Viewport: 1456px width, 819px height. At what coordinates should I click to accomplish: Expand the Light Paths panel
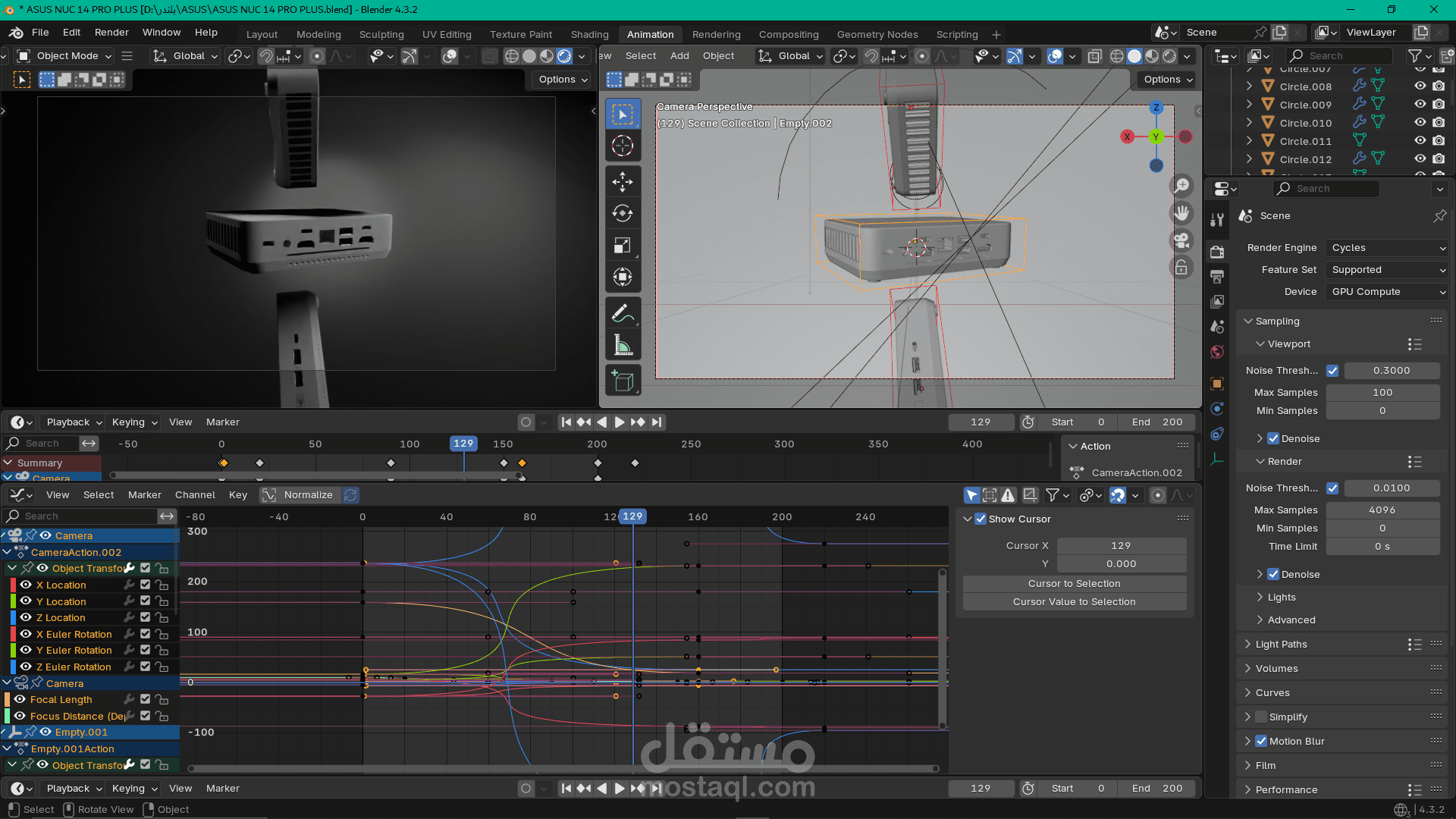[x=1281, y=644]
